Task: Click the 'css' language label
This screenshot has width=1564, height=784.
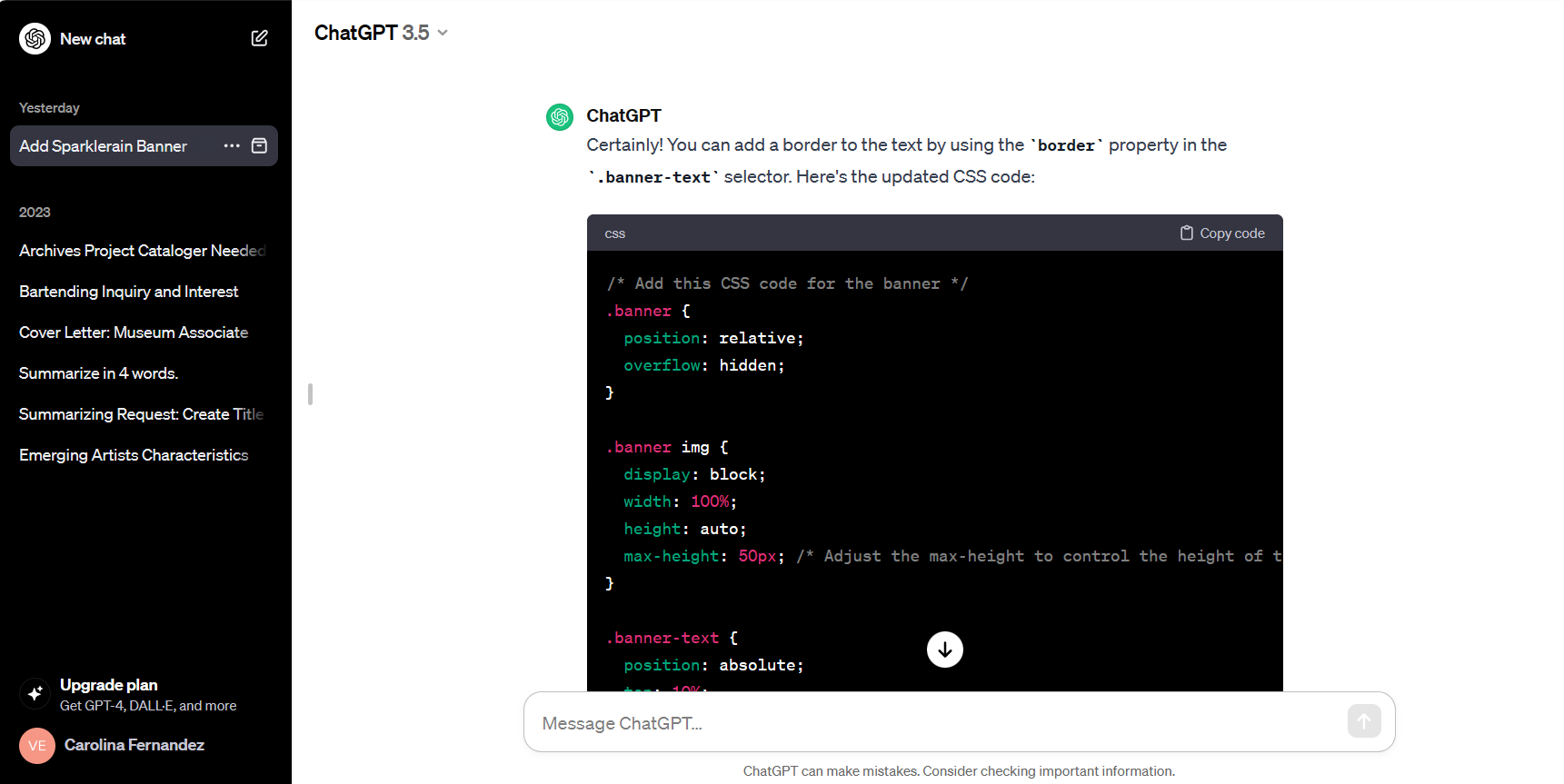Action: (x=615, y=234)
